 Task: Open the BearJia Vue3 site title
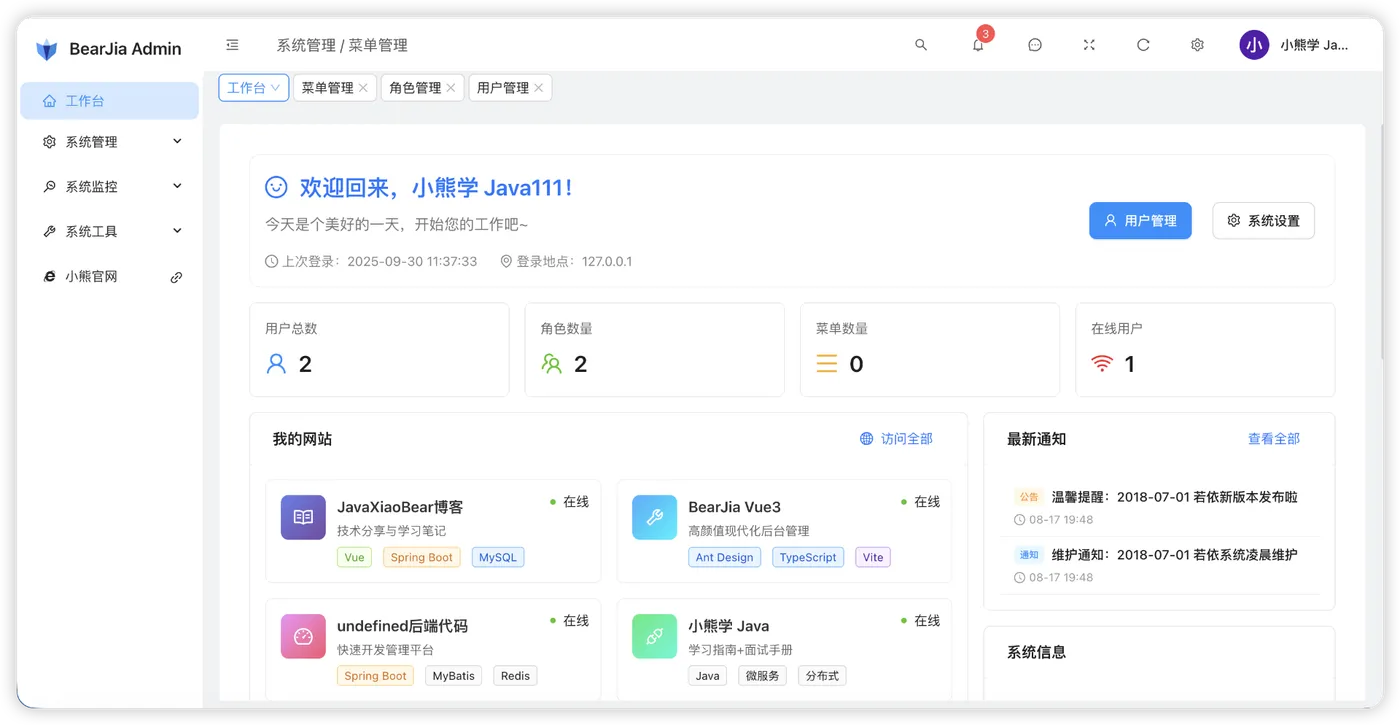735,507
